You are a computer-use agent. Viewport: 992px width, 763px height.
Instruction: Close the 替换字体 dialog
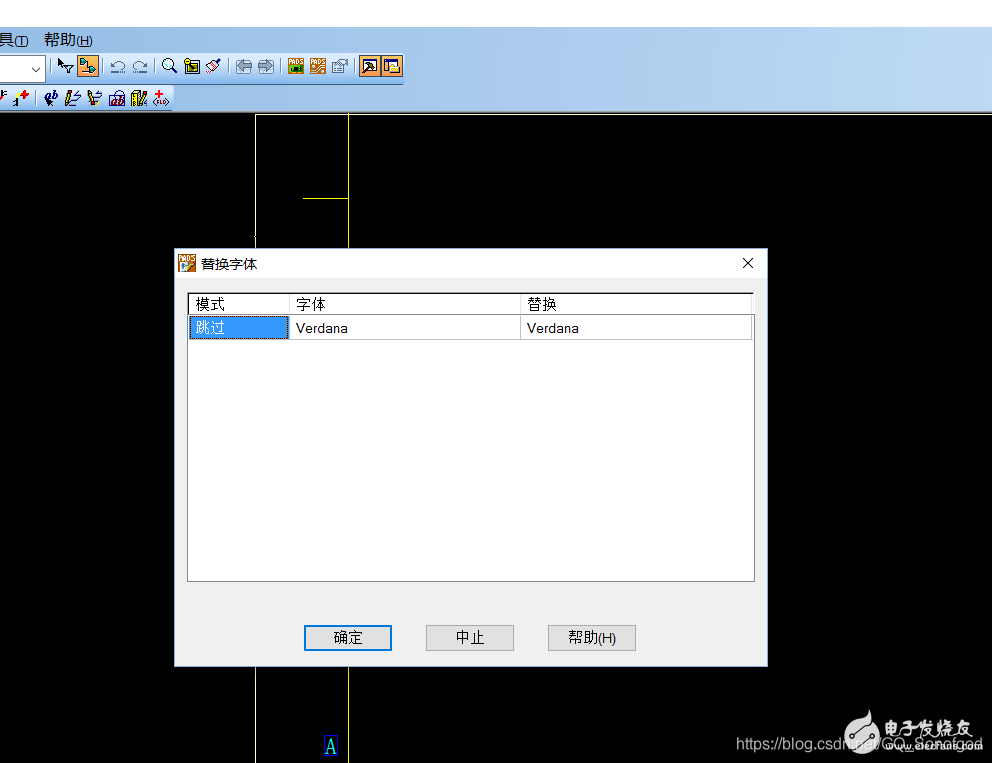(x=748, y=263)
